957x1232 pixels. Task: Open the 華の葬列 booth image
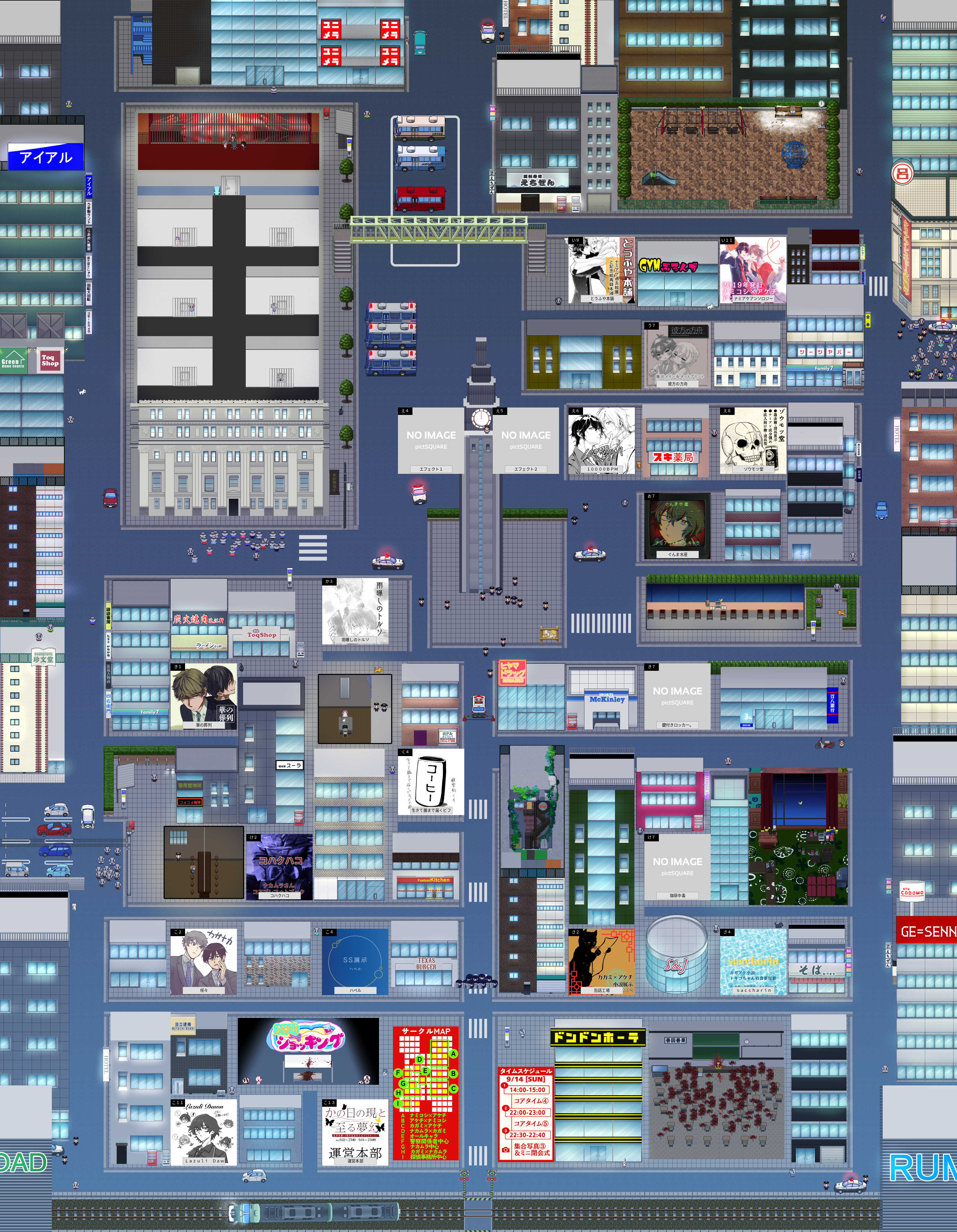(x=204, y=696)
